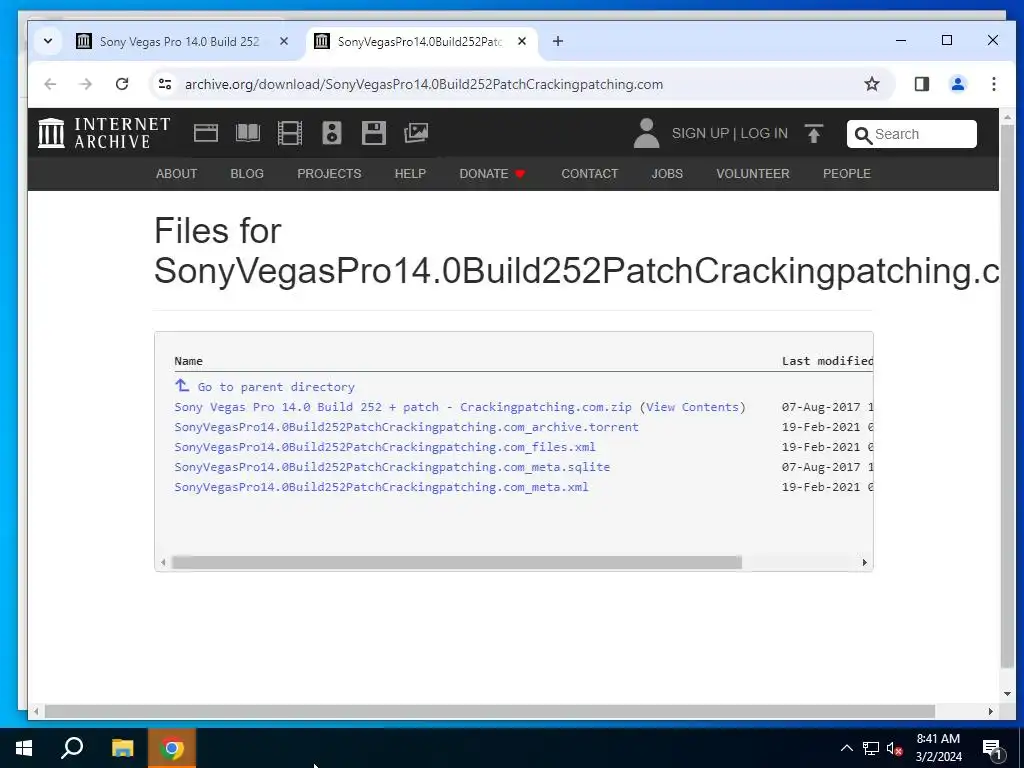Open Windows taskbar search
This screenshot has height=768, width=1024.
click(x=72, y=748)
